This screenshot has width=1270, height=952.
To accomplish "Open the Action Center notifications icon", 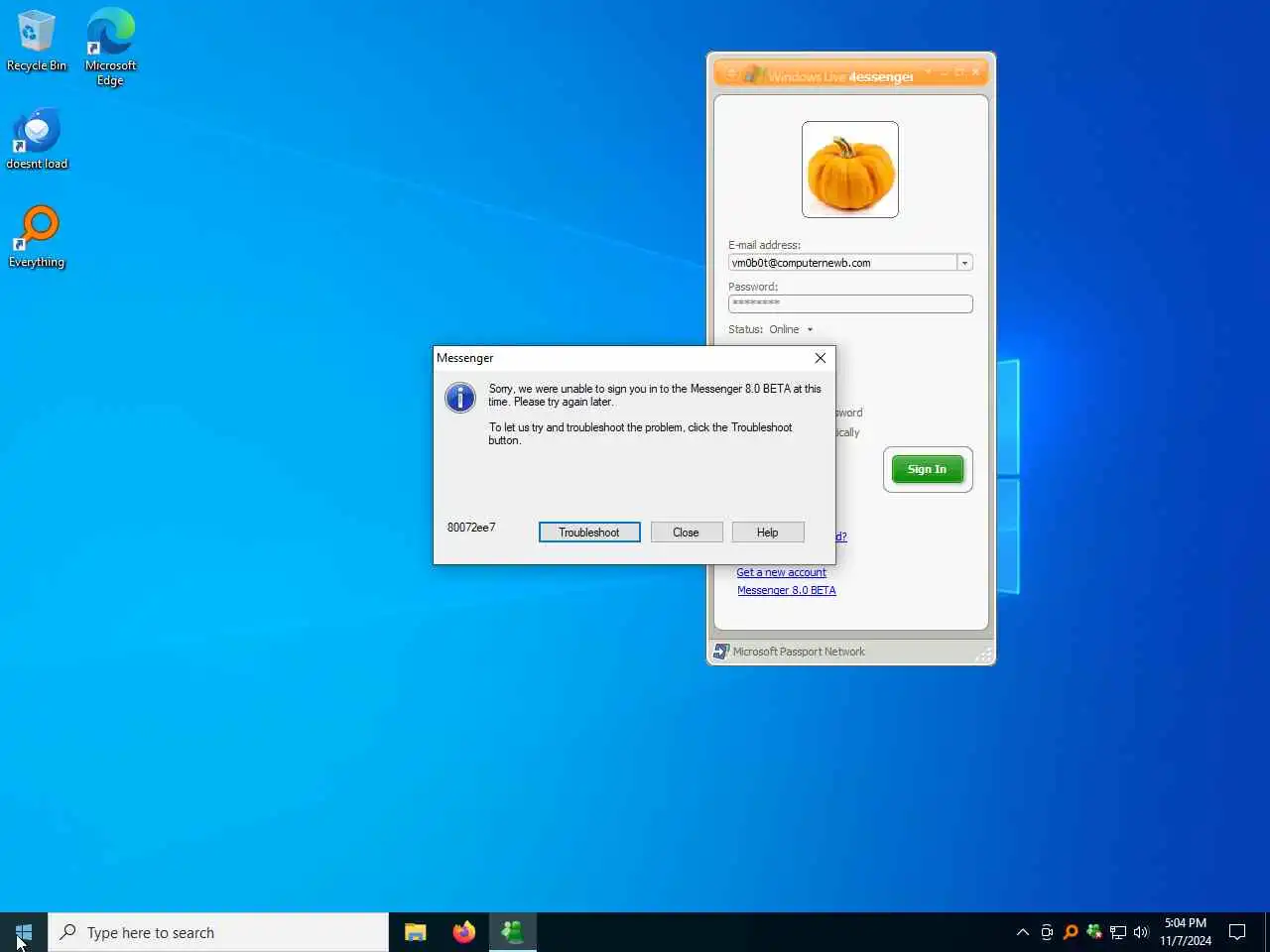I will pos(1237,932).
